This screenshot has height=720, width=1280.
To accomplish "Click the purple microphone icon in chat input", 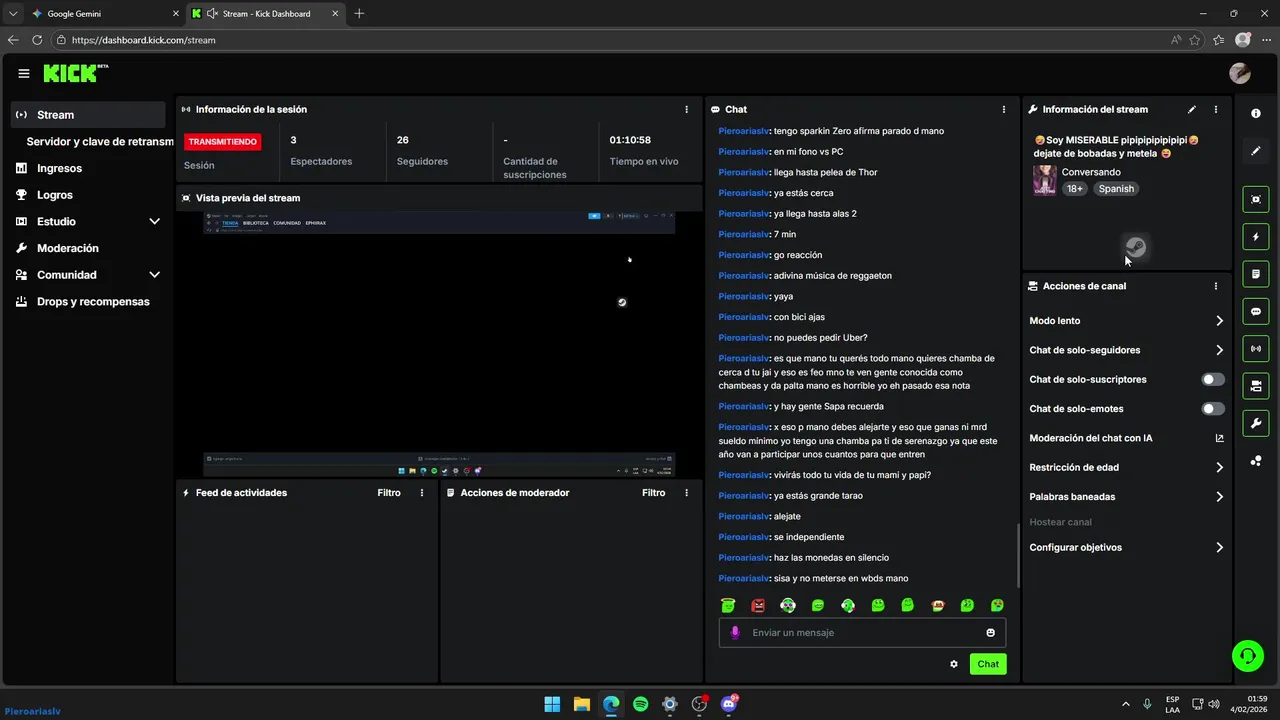I will [735, 633].
